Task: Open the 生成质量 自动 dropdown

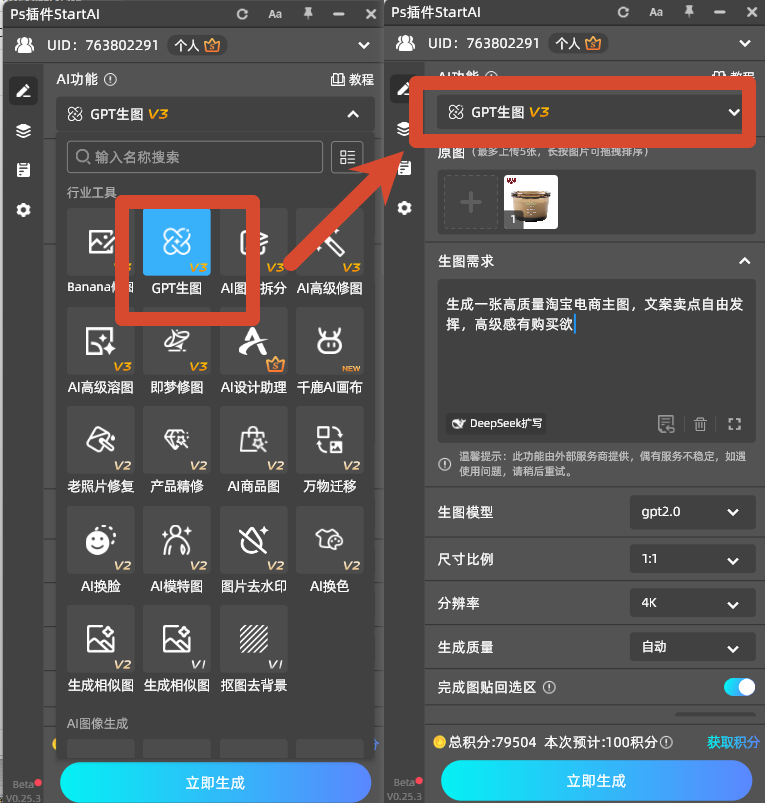Action: tap(692, 647)
